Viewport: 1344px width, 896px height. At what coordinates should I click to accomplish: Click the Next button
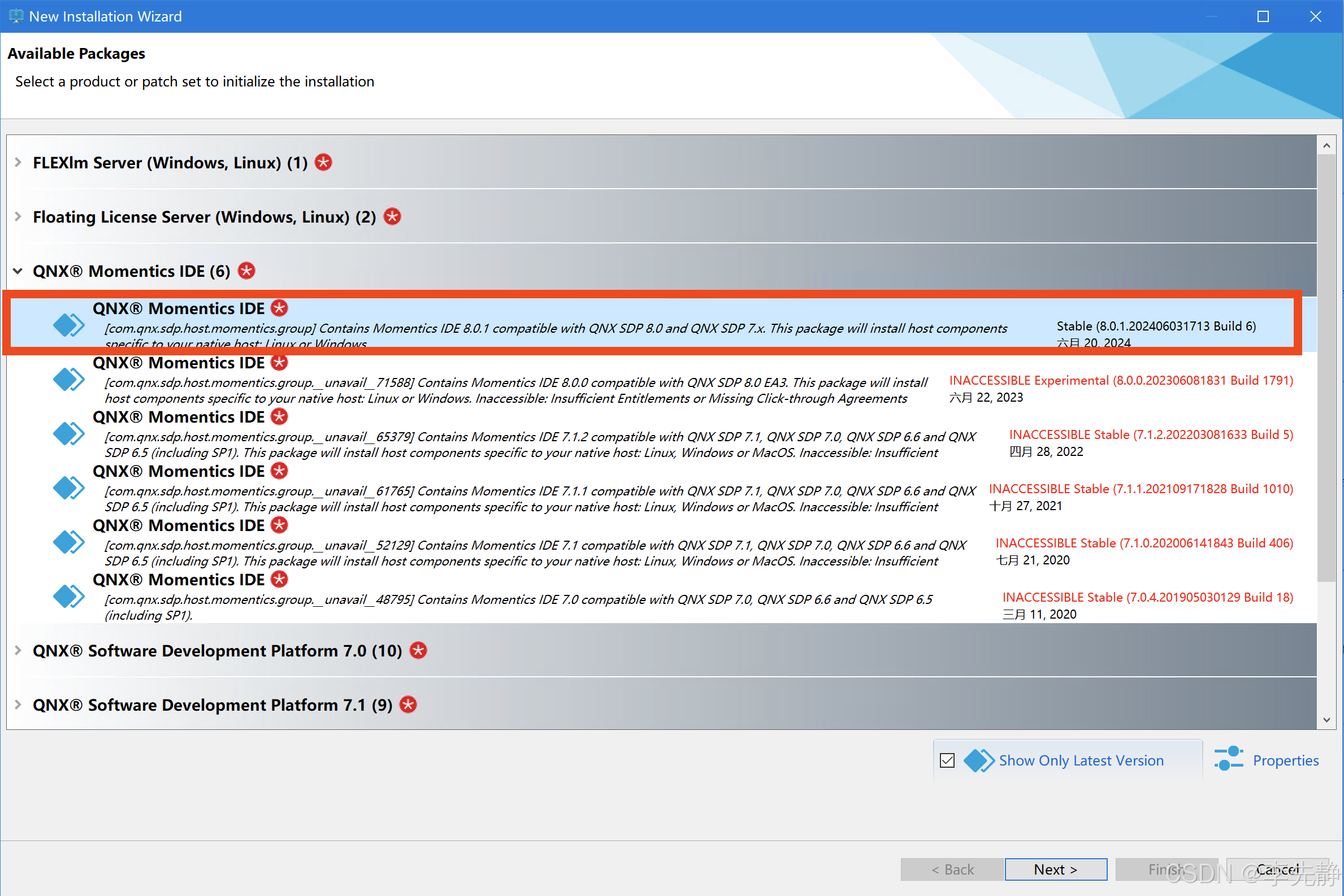(x=1056, y=868)
